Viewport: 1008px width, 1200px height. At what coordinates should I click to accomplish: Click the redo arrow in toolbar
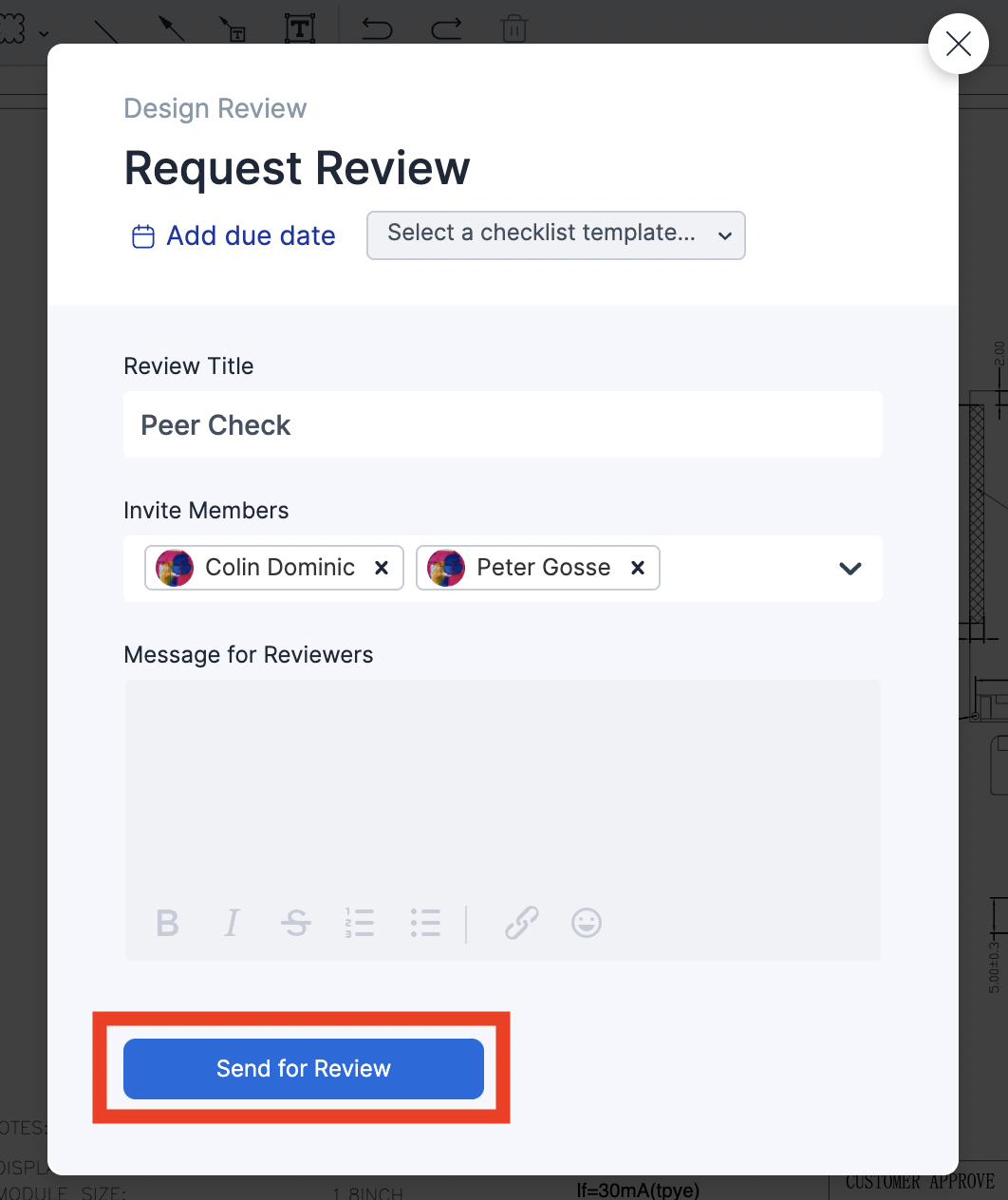[x=446, y=28]
